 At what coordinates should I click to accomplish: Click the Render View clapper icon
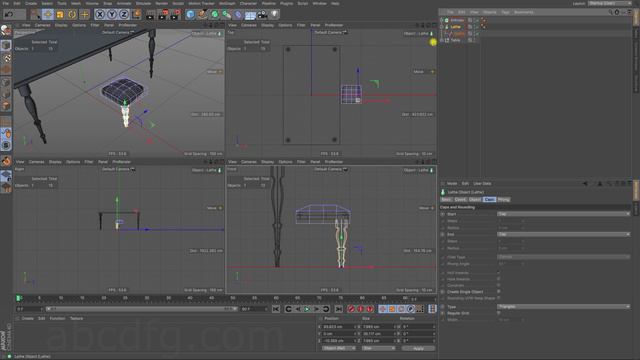pos(150,15)
